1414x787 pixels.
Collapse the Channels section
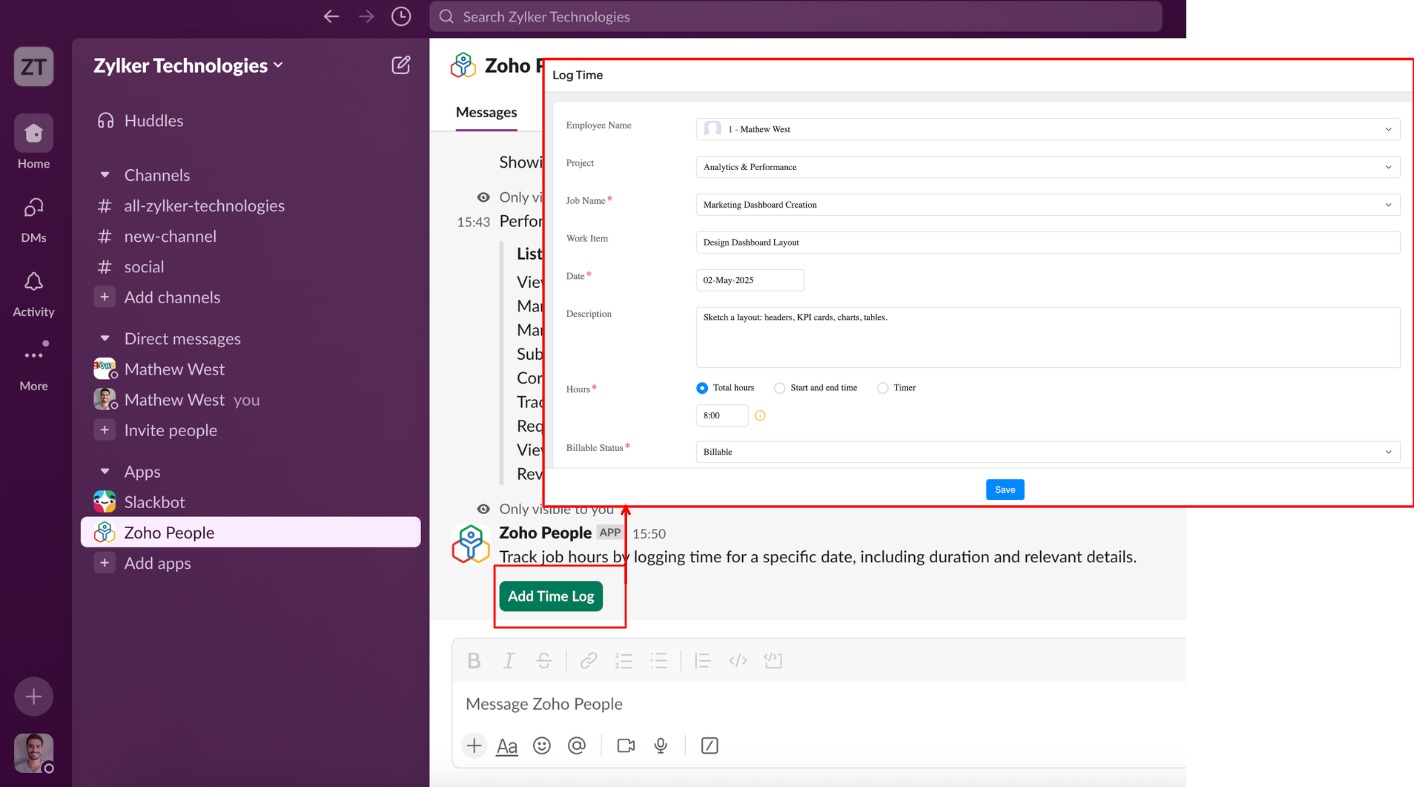tap(104, 175)
